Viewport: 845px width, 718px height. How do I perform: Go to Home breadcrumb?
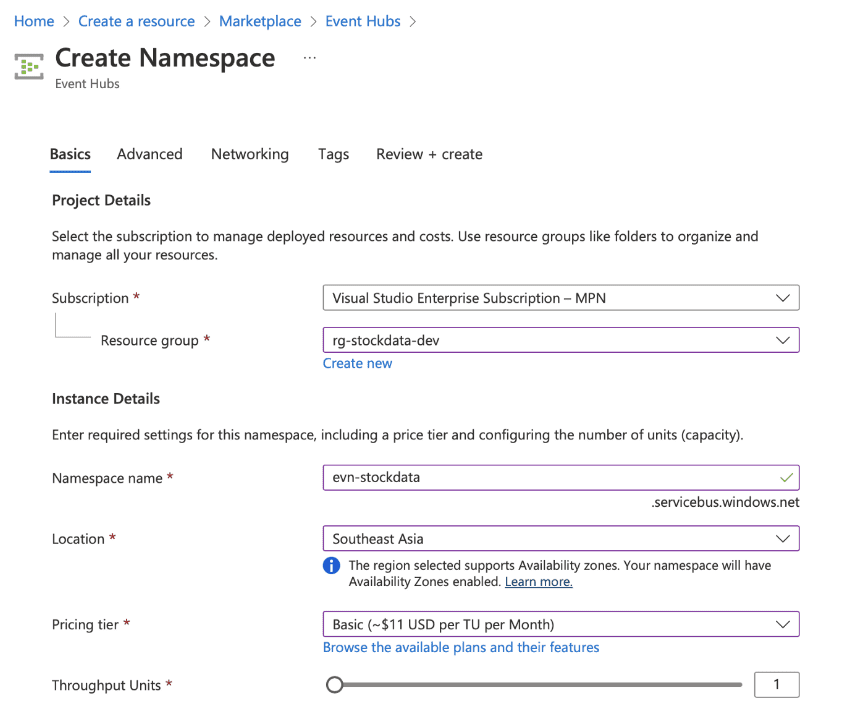(x=34, y=21)
